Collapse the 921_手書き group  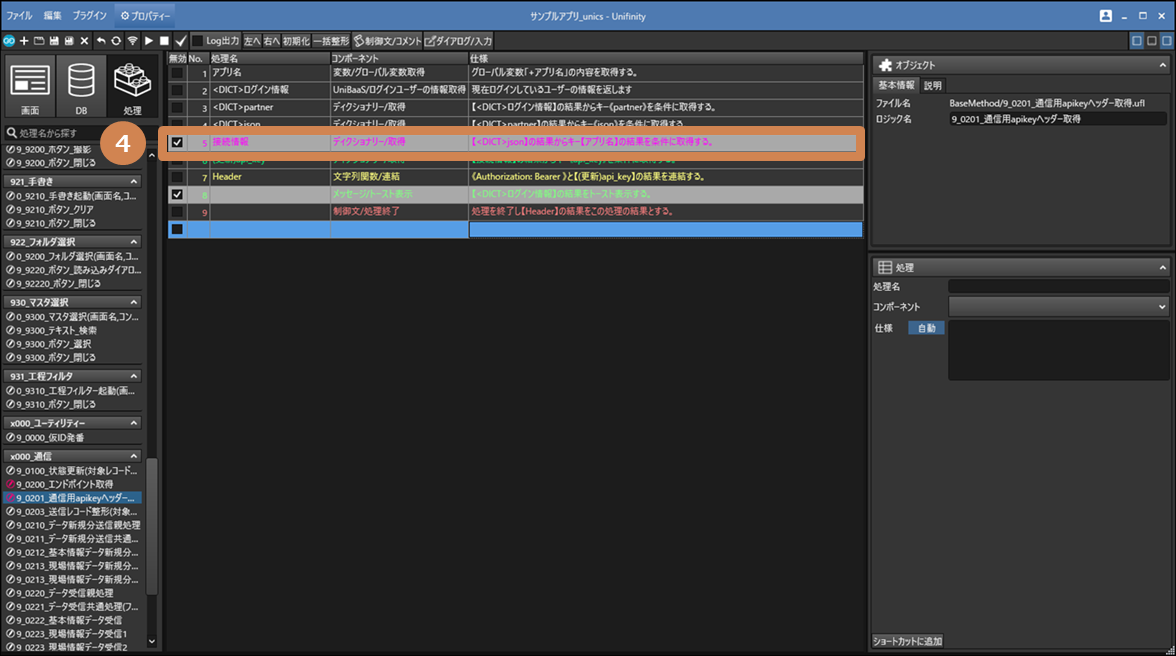pyautogui.click(x=133, y=182)
